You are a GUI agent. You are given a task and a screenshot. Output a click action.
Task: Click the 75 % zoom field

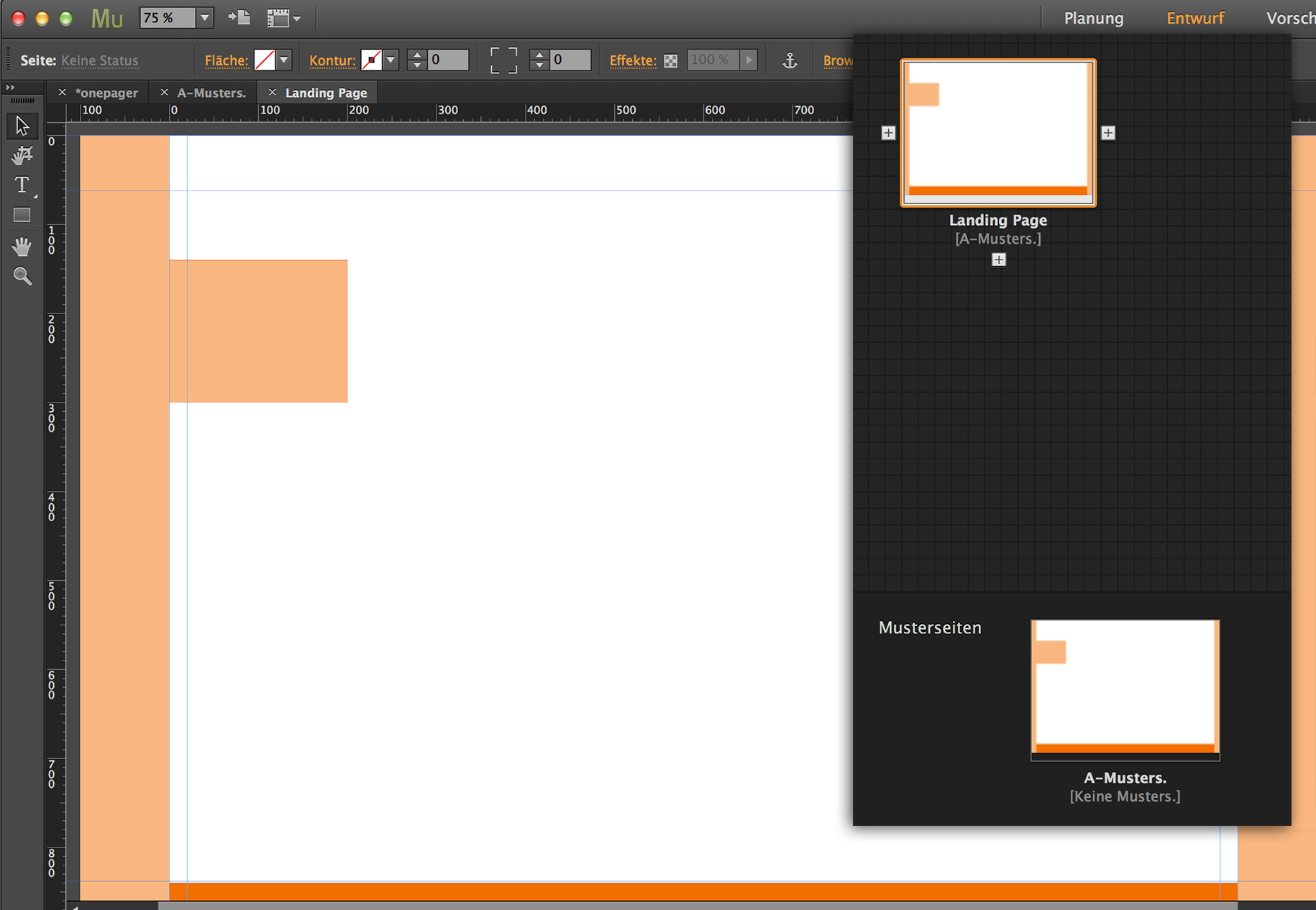click(x=168, y=18)
